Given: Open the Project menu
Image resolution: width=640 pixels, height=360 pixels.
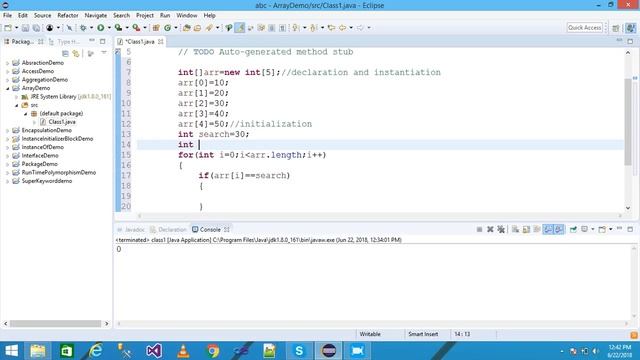Looking at the screenshot, I should (x=145, y=16).
